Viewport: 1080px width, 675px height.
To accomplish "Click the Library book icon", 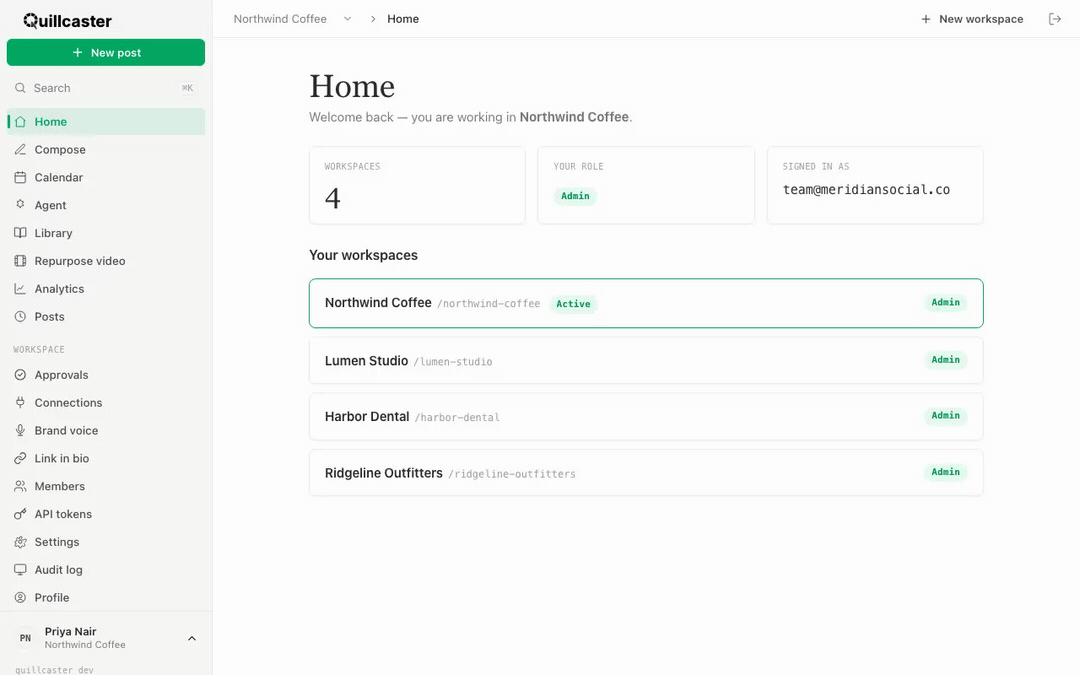I will click(x=20, y=233).
